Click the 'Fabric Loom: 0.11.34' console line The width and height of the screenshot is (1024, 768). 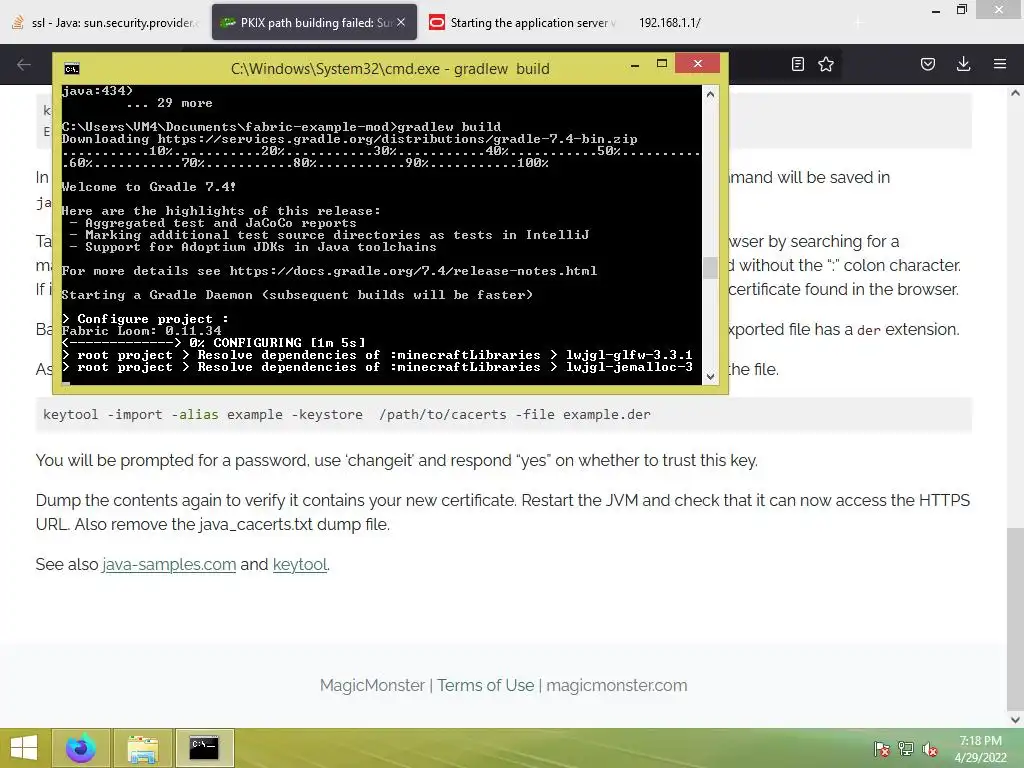(x=142, y=330)
